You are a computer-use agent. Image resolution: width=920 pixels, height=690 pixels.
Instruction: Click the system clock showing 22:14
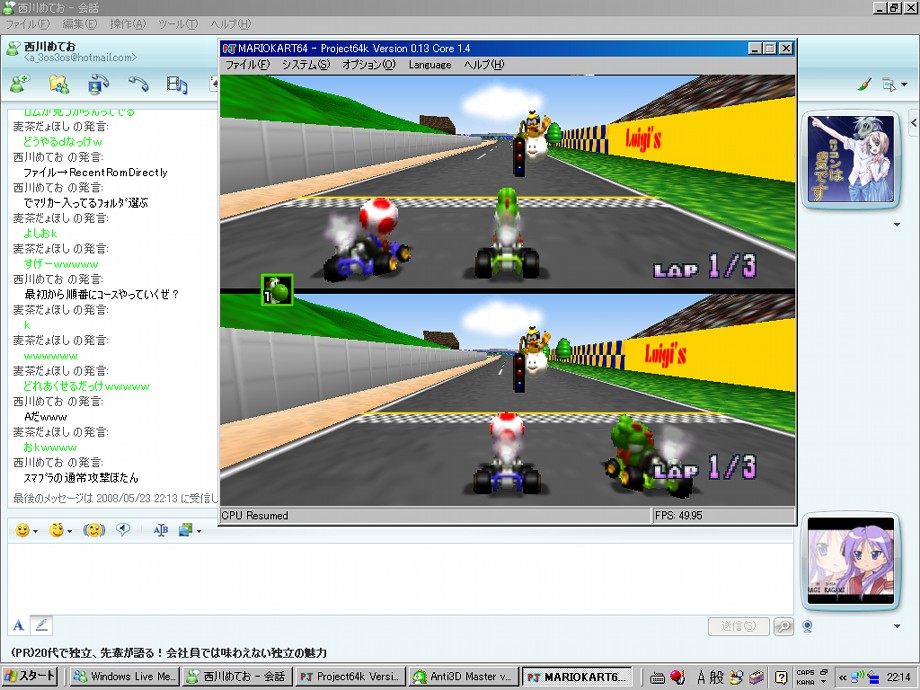pos(898,677)
